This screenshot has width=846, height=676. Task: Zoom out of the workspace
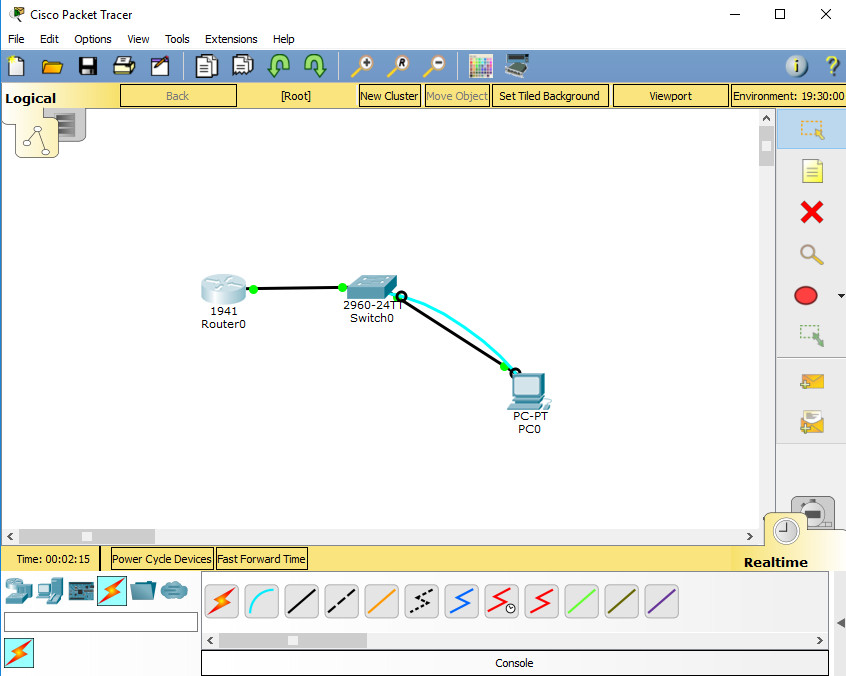434,66
